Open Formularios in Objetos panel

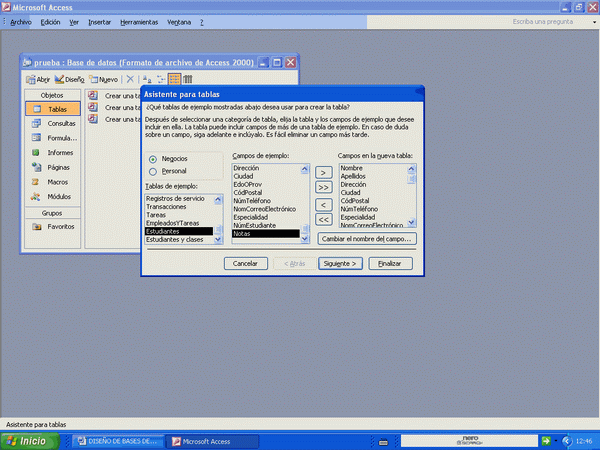tap(53, 138)
